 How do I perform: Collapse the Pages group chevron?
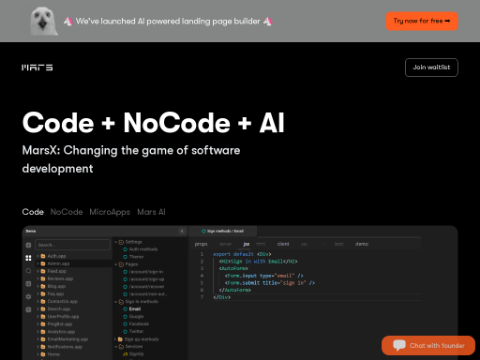click(116, 264)
